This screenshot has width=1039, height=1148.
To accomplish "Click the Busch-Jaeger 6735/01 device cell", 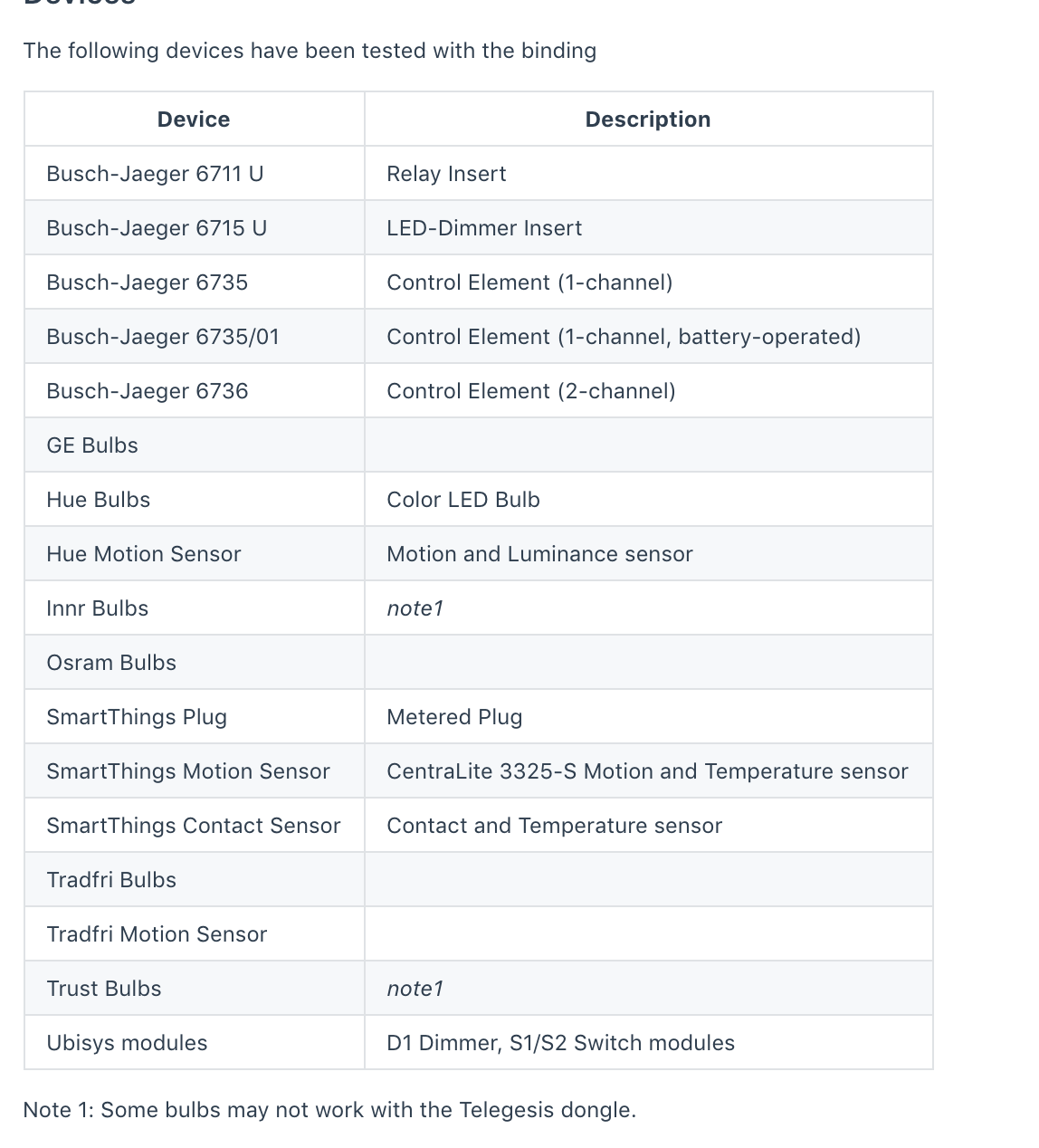I will (x=163, y=337).
